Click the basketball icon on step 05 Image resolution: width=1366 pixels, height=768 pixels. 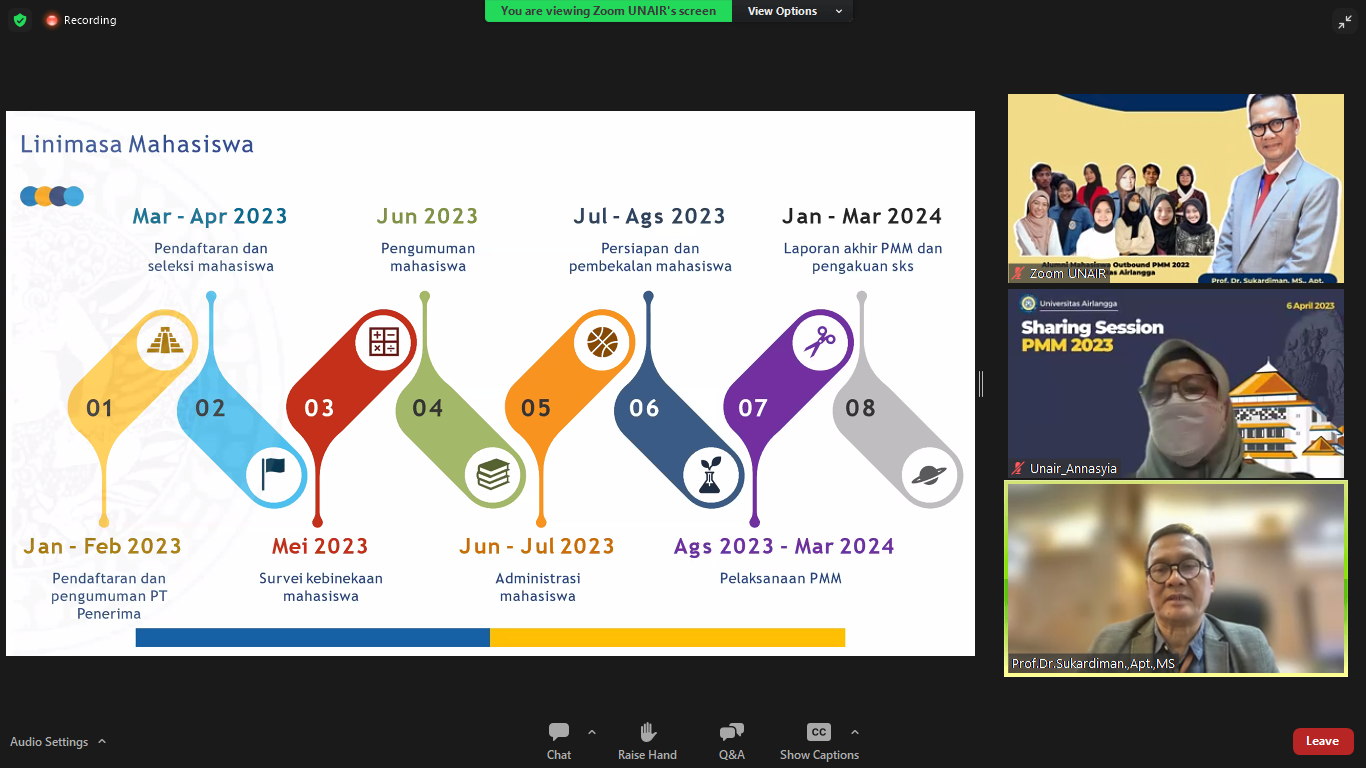click(x=602, y=343)
